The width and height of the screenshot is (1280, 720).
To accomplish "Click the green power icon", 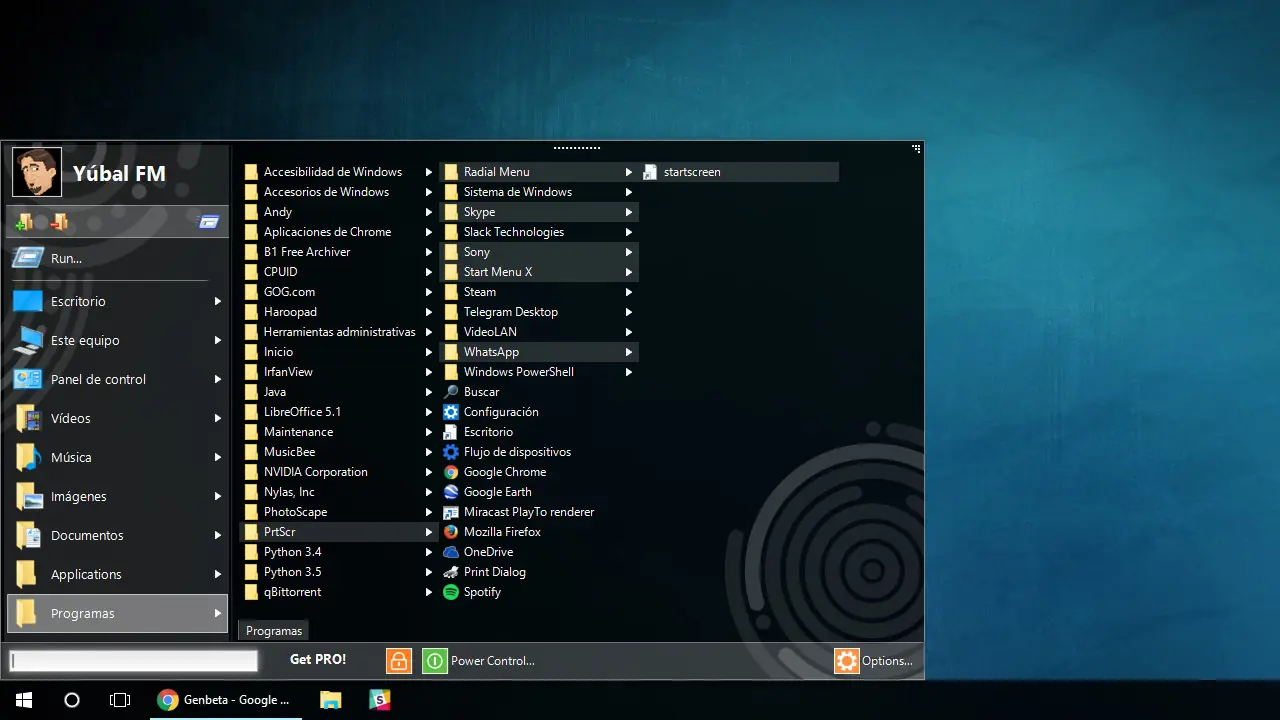I will [x=435, y=661].
